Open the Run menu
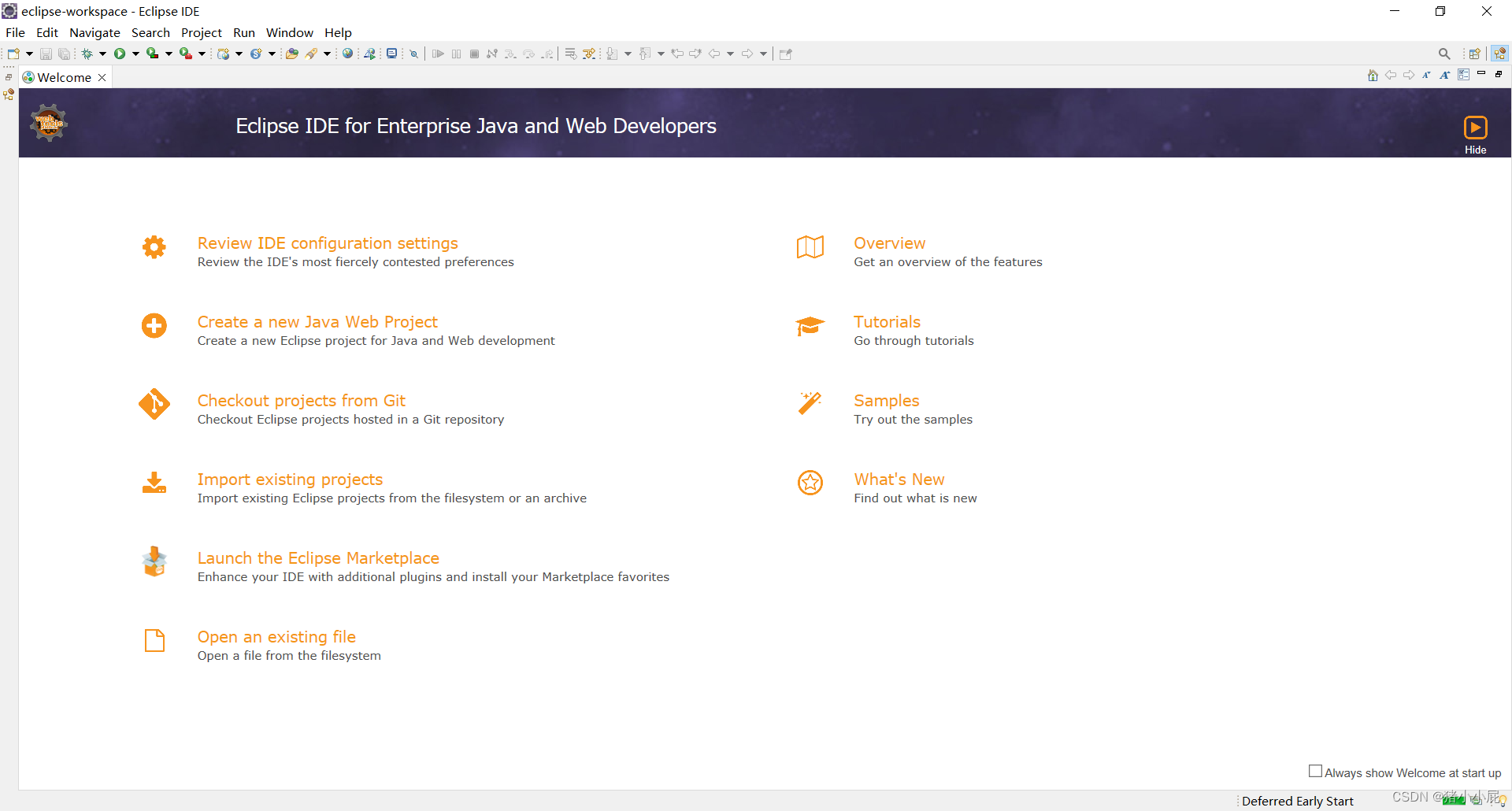 point(244,32)
